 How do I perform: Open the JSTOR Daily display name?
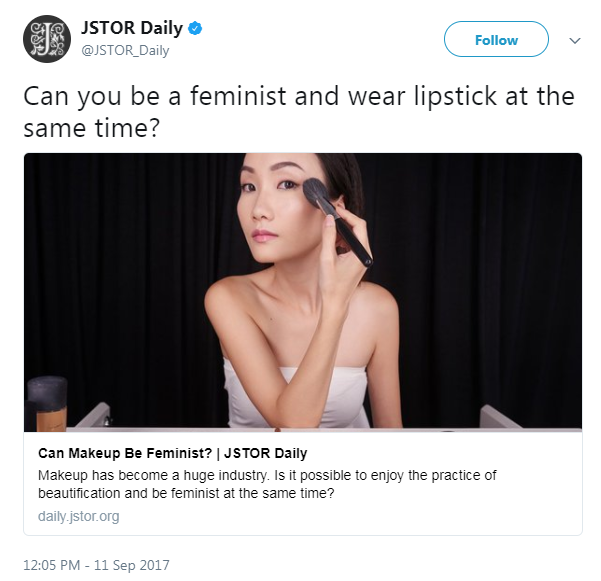132,28
